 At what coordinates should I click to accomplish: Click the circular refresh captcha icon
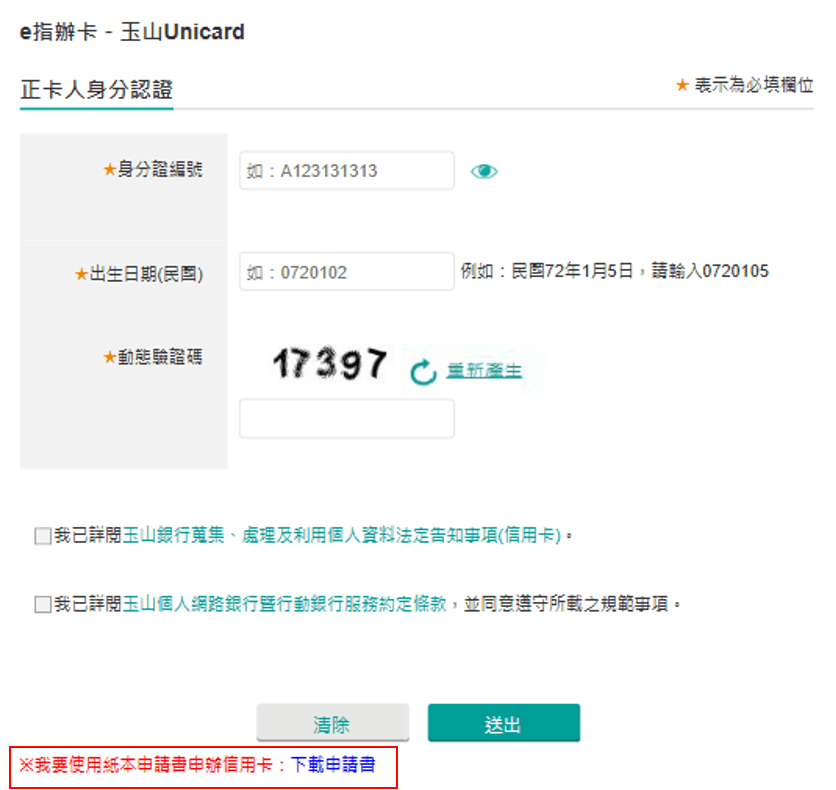click(424, 373)
